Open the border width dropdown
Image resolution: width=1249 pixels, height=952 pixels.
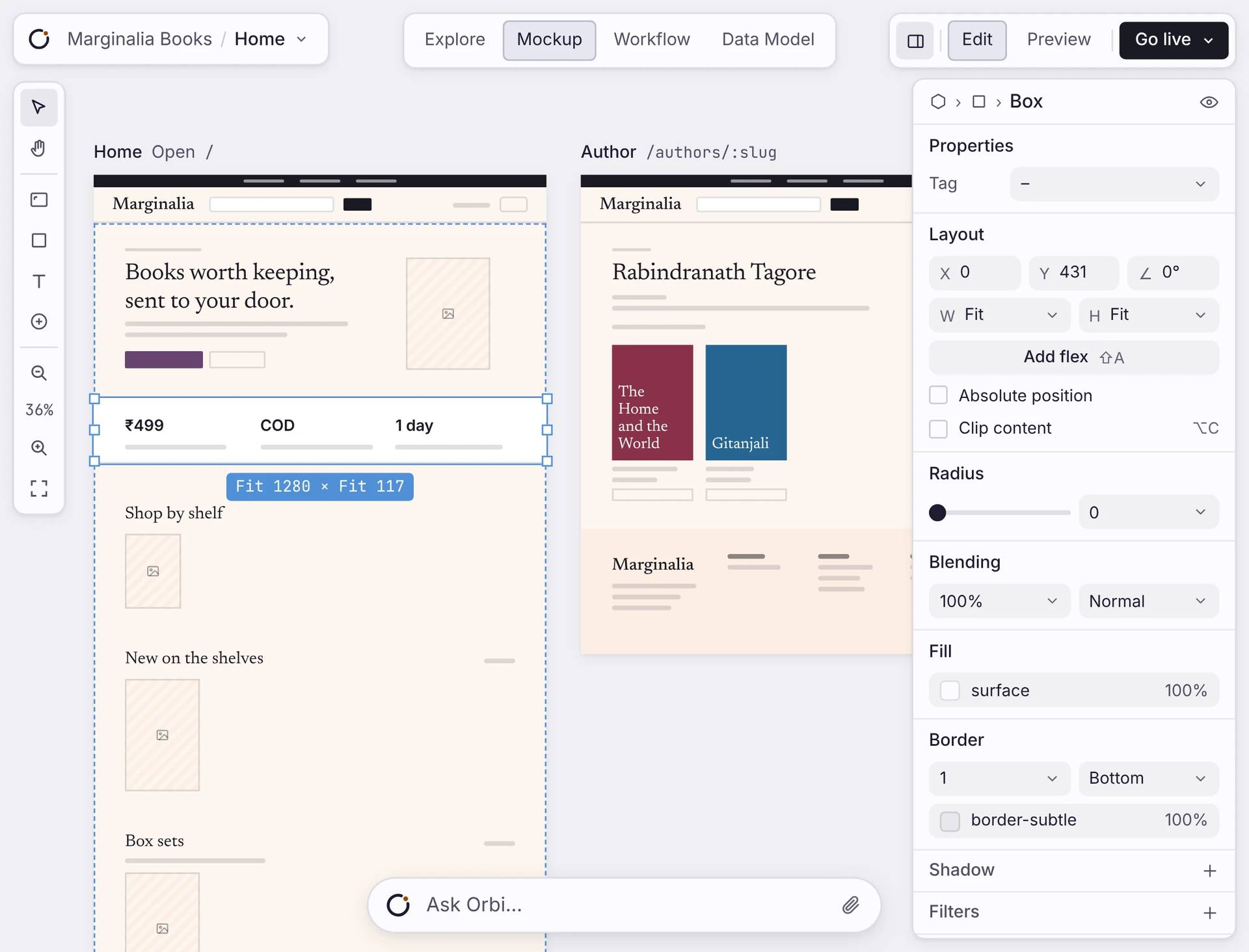click(x=999, y=778)
